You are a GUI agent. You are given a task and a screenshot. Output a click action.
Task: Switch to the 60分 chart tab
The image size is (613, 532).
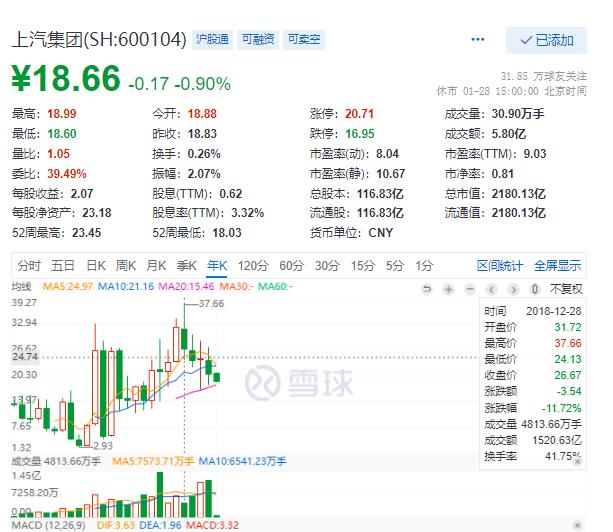[x=291, y=266]
